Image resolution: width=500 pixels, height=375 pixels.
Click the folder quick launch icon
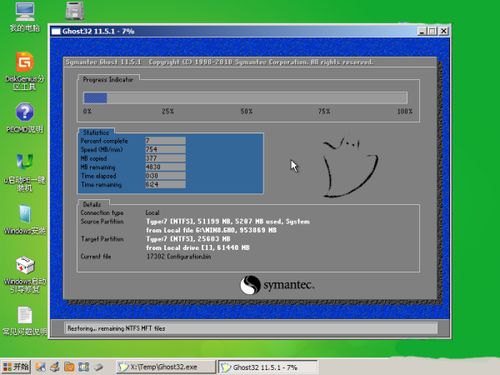click(x=69, y=367)
